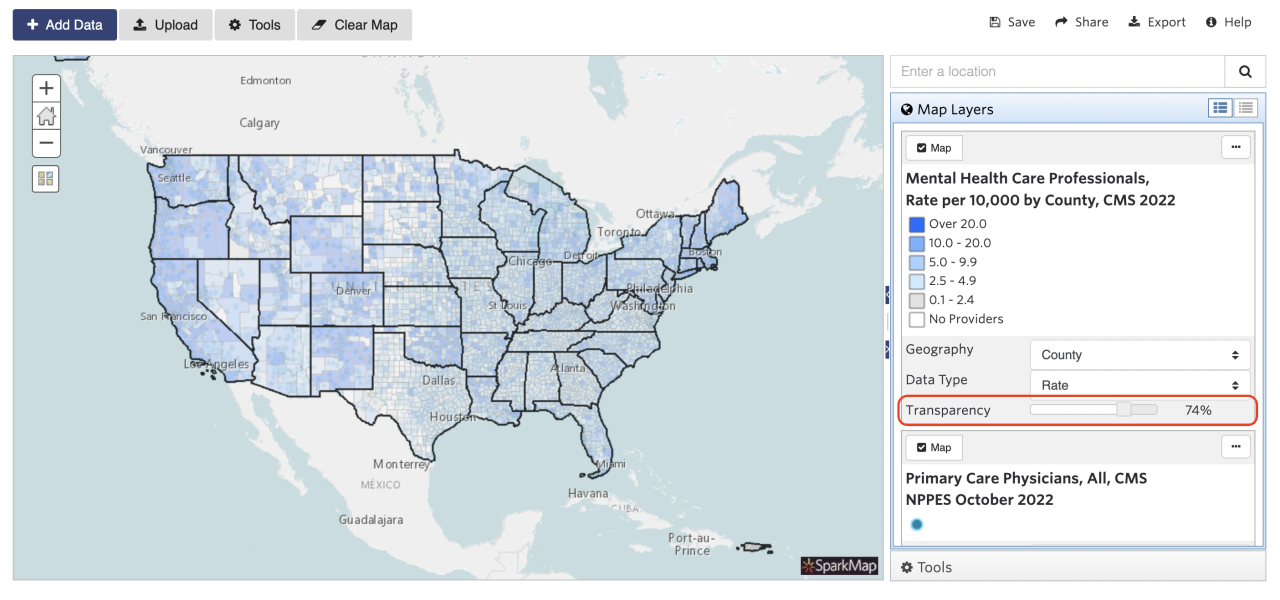Switch Map Layers to compact list view
This screenshot has height=600, width=1280.
point(1245,107)
